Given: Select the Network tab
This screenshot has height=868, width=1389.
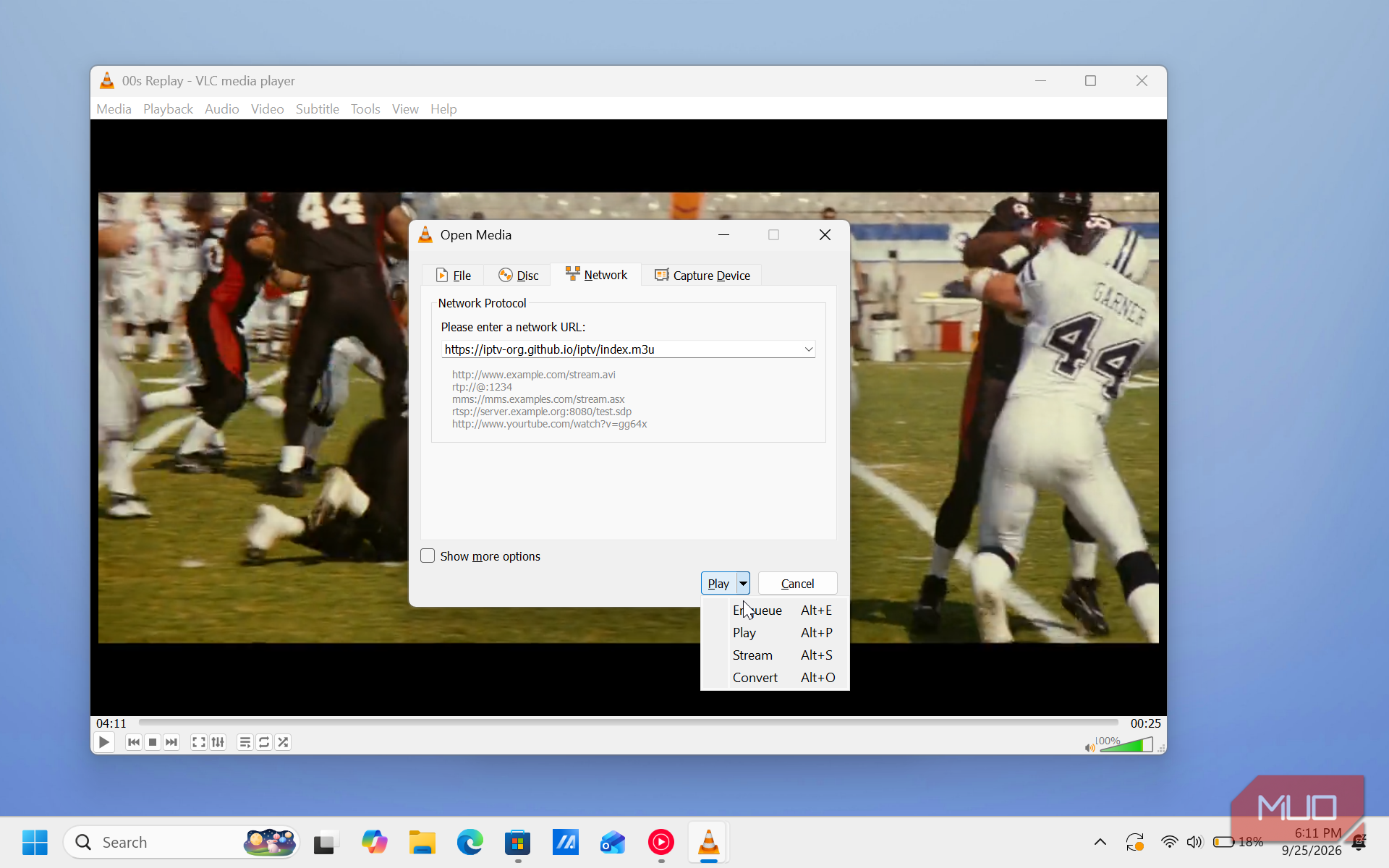Looking at the screenshot, I should tap(596, 275).
